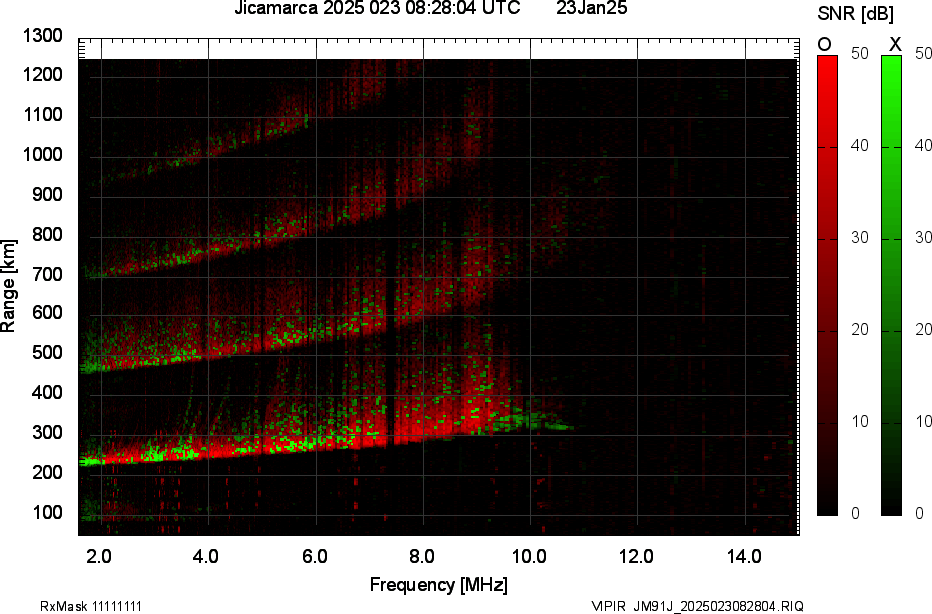Screen dimensions: 932x614
Task: Click the 'Range [km]' y-axis label
Action: (8, 285)
